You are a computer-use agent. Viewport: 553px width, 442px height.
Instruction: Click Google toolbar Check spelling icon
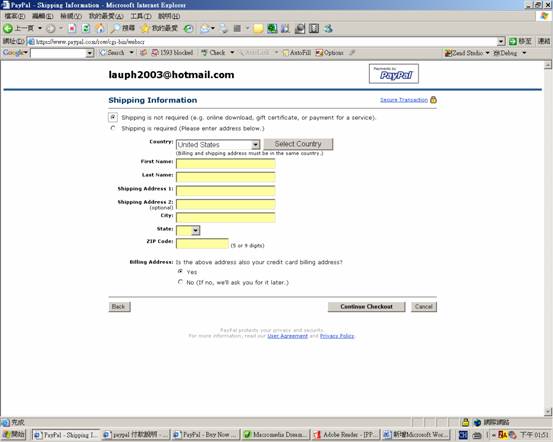pyautogui.click(x=204, y=53)
